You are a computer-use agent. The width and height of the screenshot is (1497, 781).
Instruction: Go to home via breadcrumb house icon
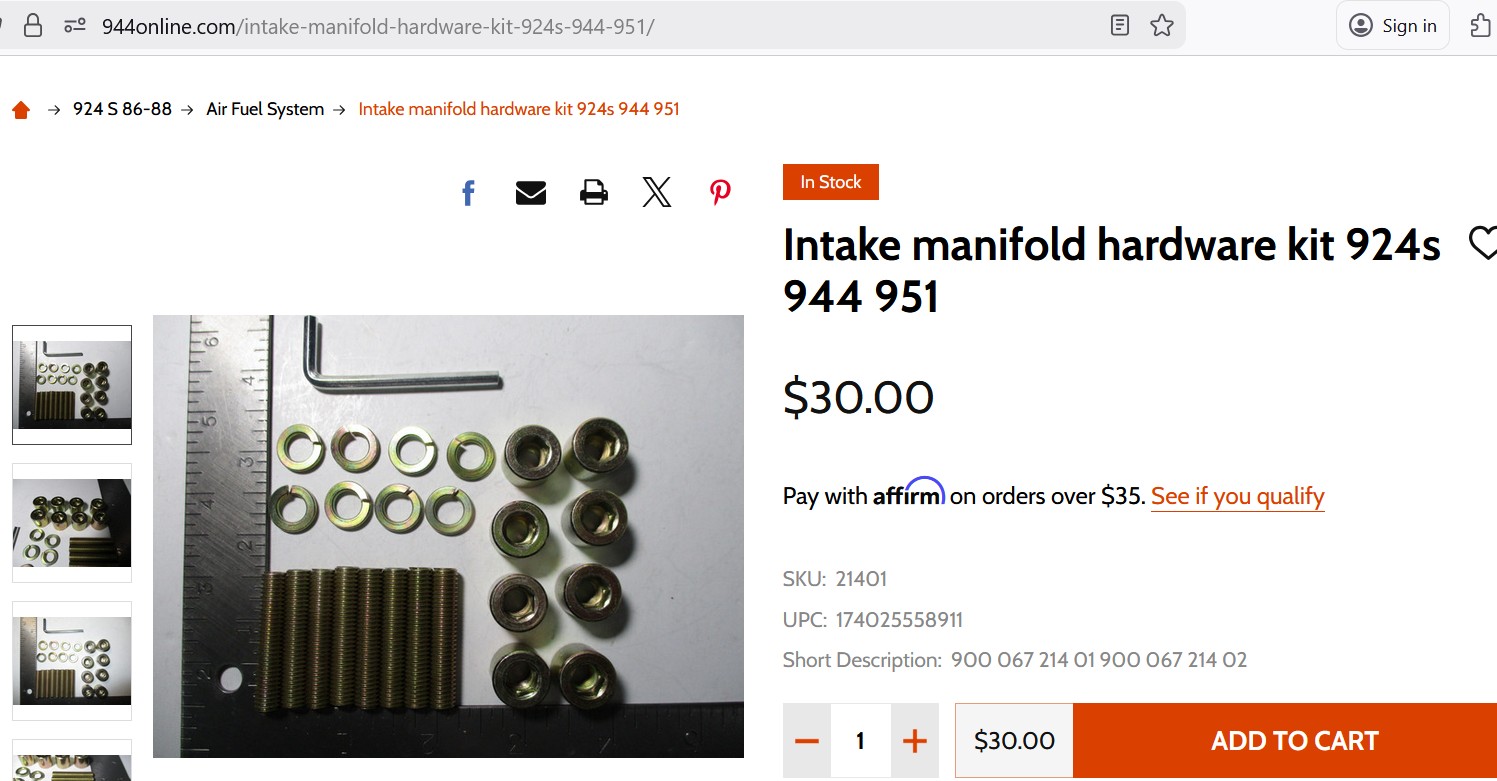click(x=21, y=110)
